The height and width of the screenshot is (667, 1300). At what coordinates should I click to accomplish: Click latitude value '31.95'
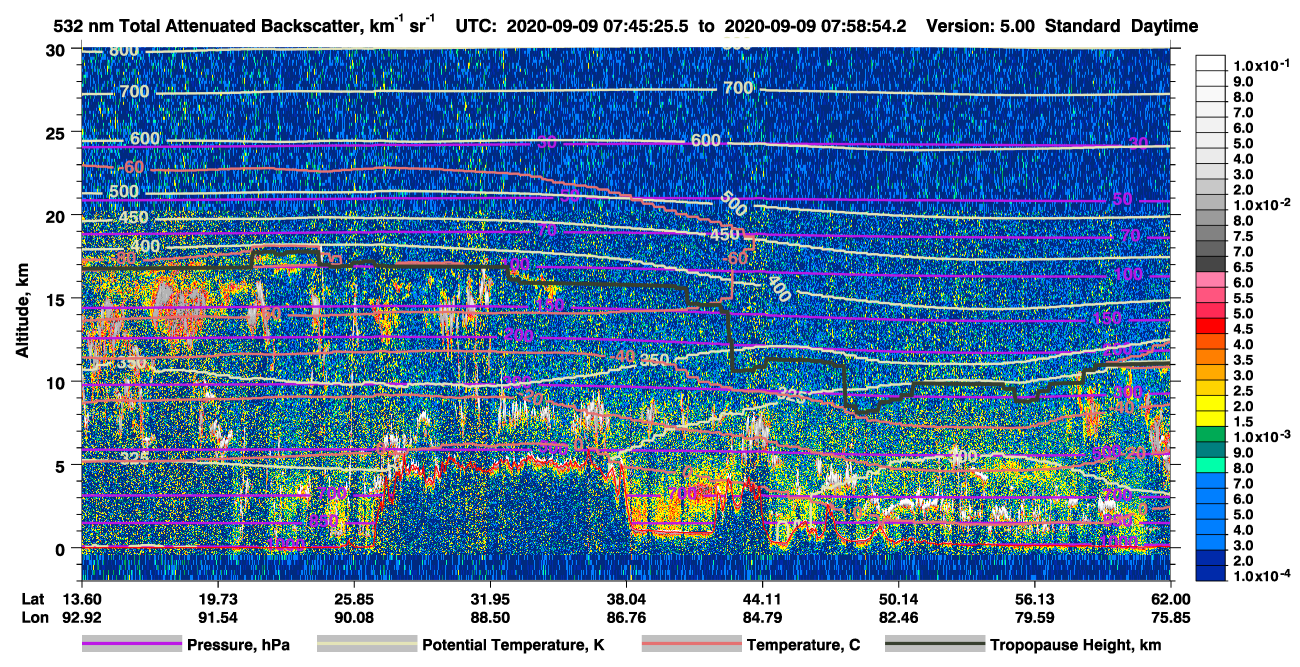[x=489, y=598]
